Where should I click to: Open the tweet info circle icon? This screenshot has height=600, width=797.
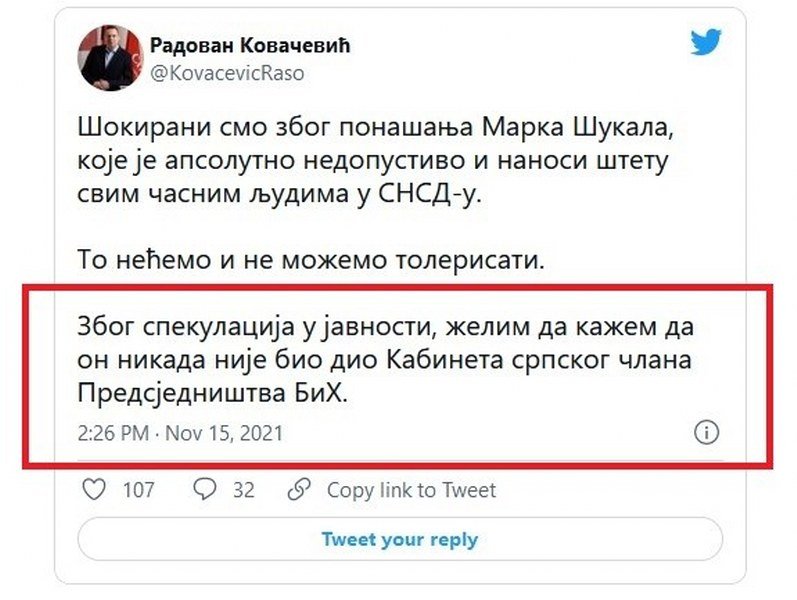pyautogui.click(x=705, y=432)
